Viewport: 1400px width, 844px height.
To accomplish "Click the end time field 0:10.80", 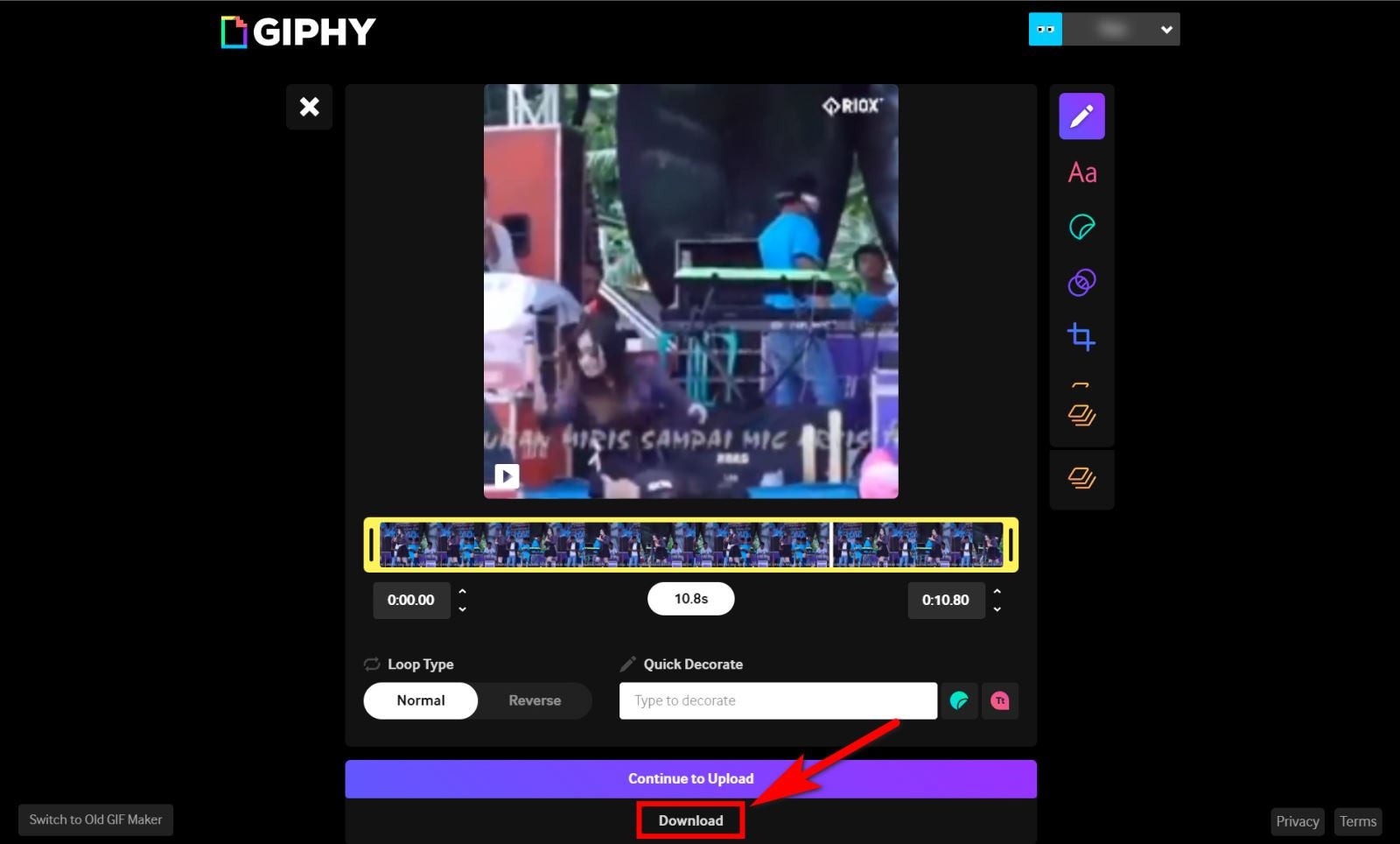I will coord(946,600).
